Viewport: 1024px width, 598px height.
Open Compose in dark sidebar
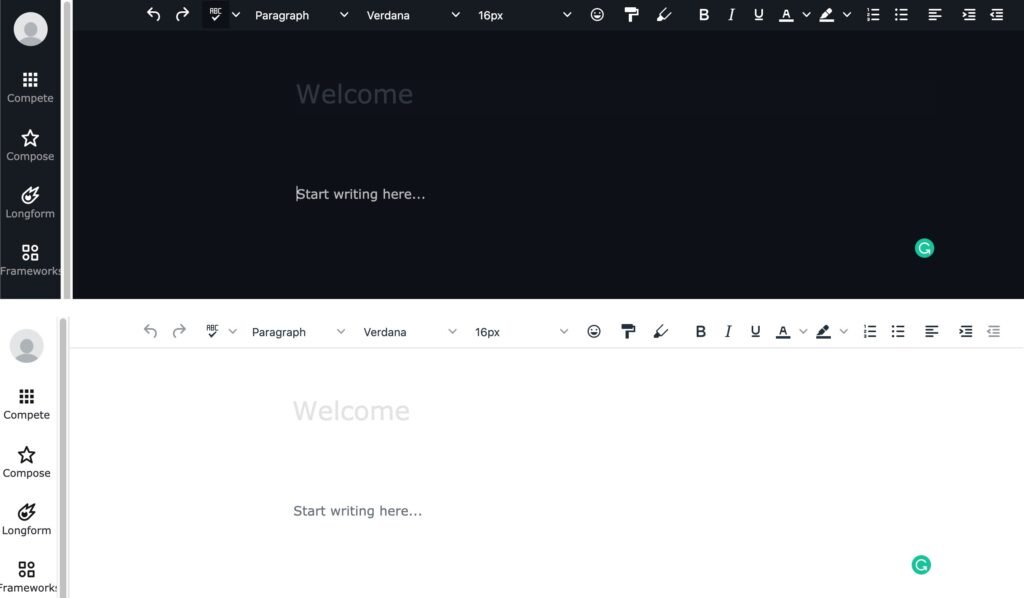click(x=30, y=146)
